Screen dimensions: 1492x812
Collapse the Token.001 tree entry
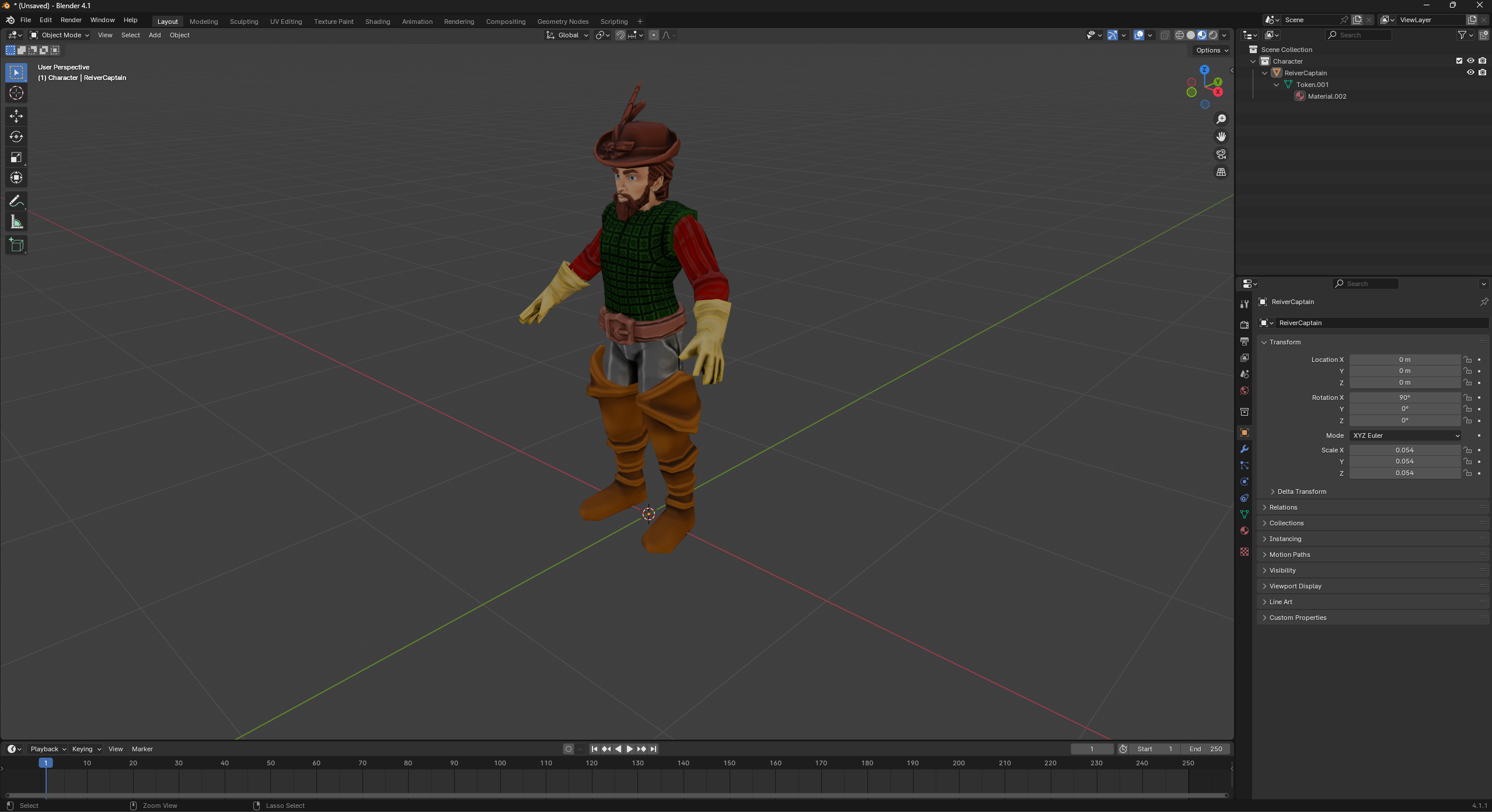[1277, 85]
